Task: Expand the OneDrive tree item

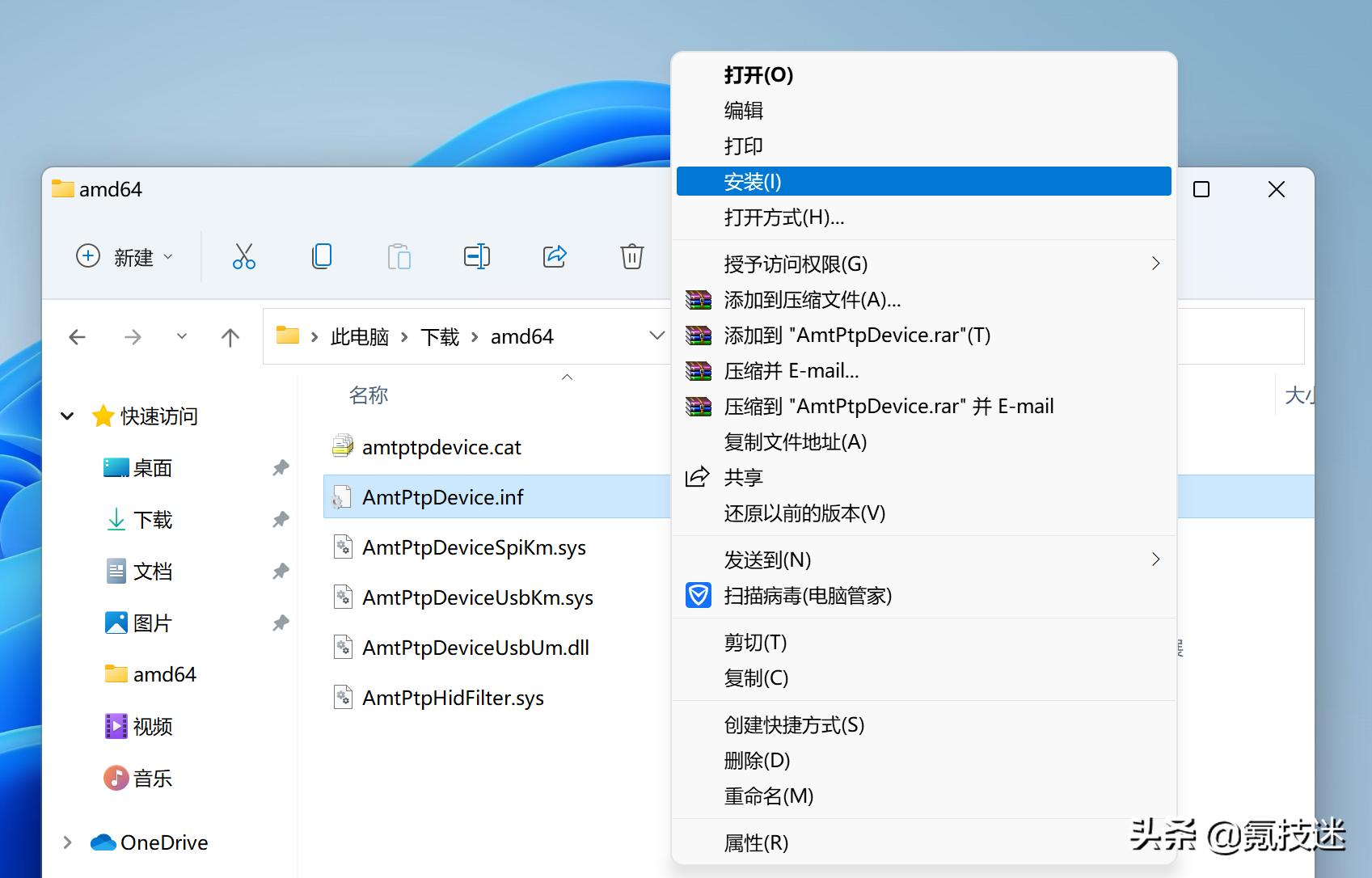Action: 66,842
